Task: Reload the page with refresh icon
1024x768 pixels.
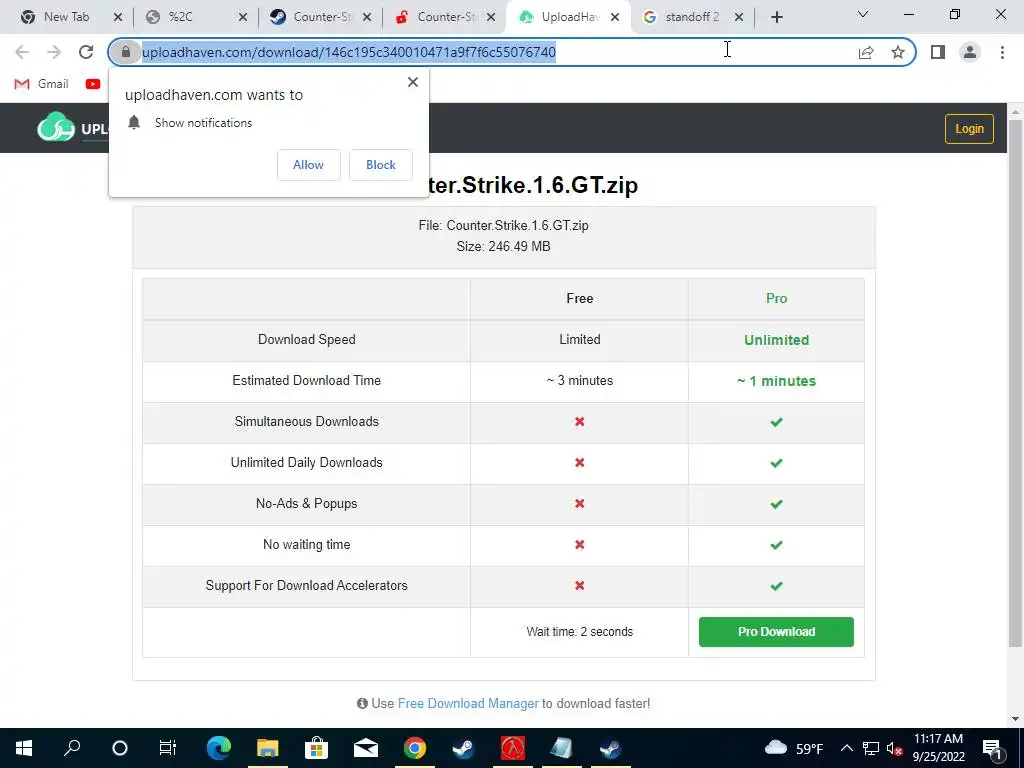Action: (86, 52)
